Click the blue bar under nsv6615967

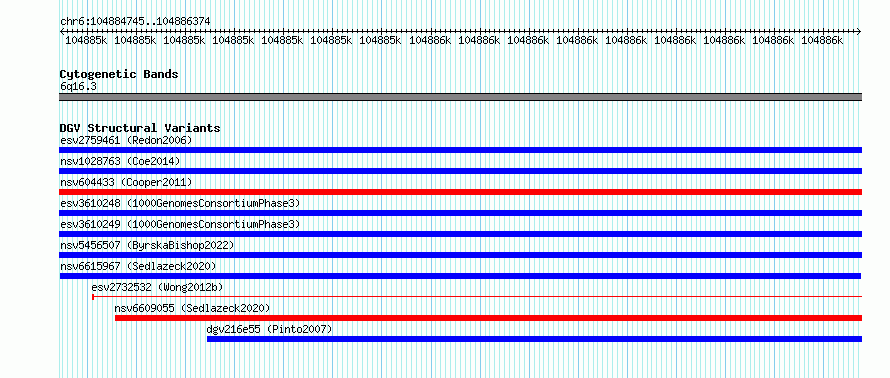coord(460,276)
